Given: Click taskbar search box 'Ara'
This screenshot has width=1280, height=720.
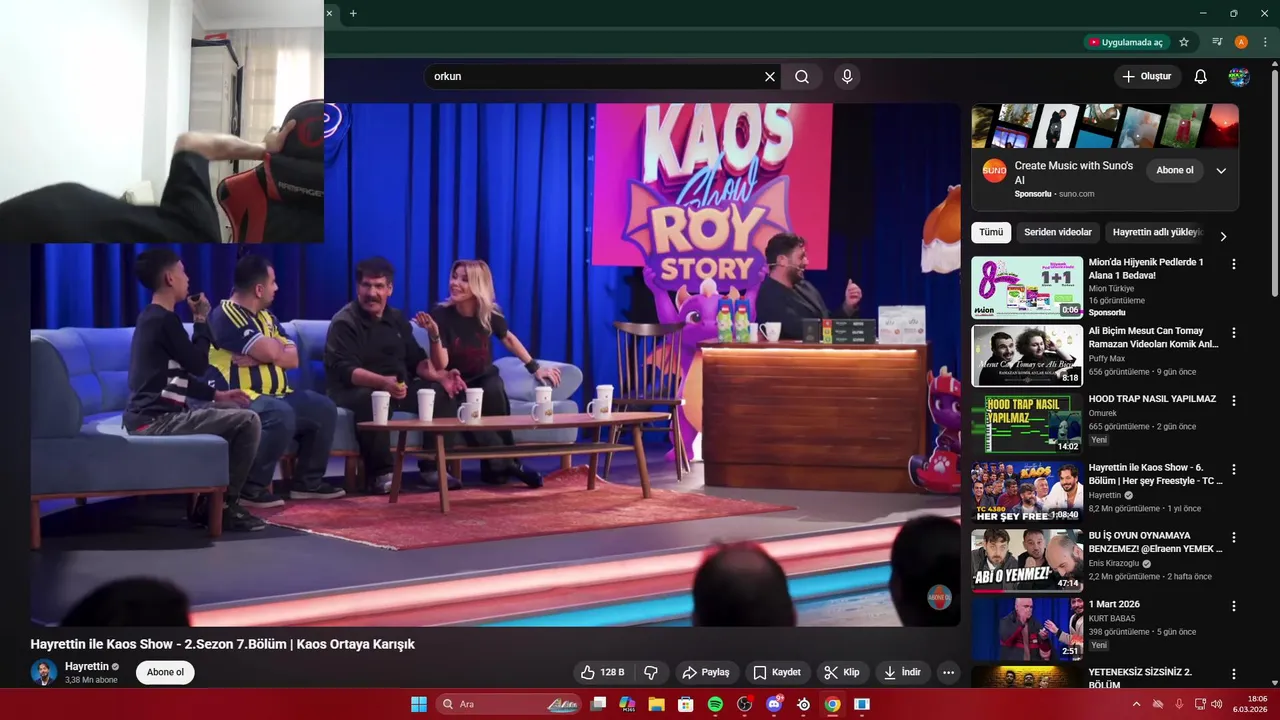Looking at the screenshot, I should click(509, 704).
